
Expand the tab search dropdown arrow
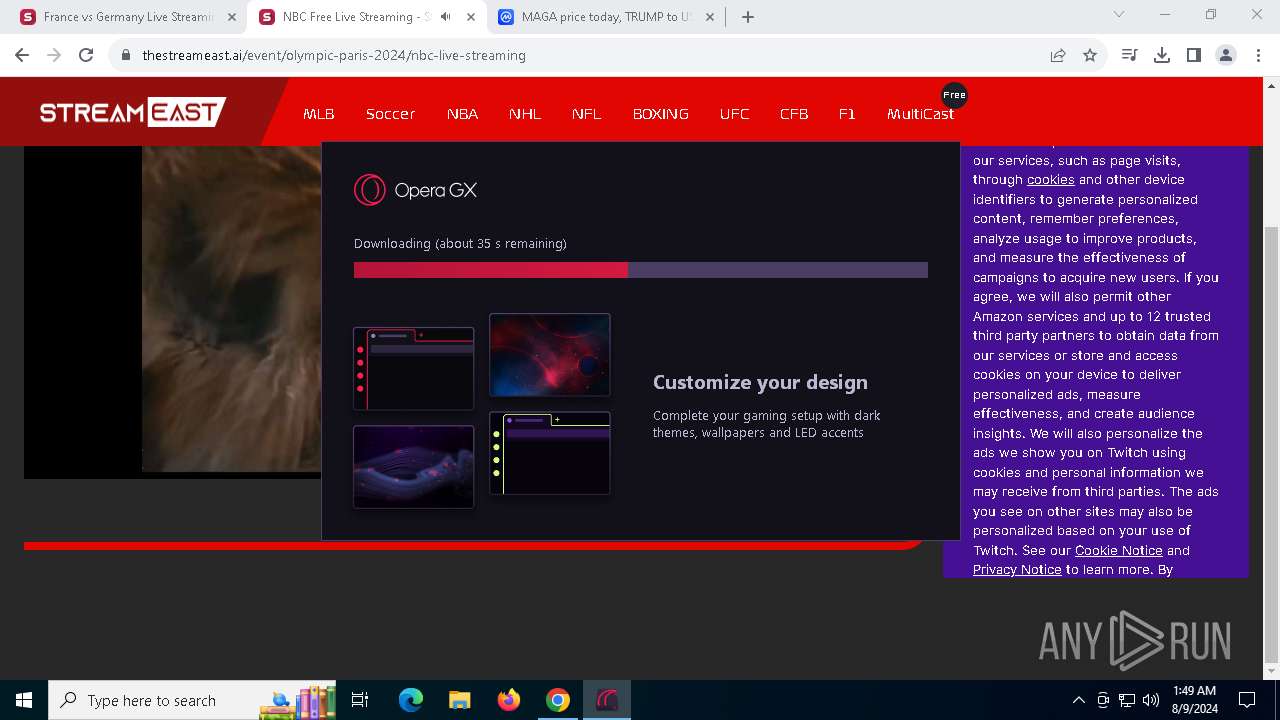(x=1119, y=15)
